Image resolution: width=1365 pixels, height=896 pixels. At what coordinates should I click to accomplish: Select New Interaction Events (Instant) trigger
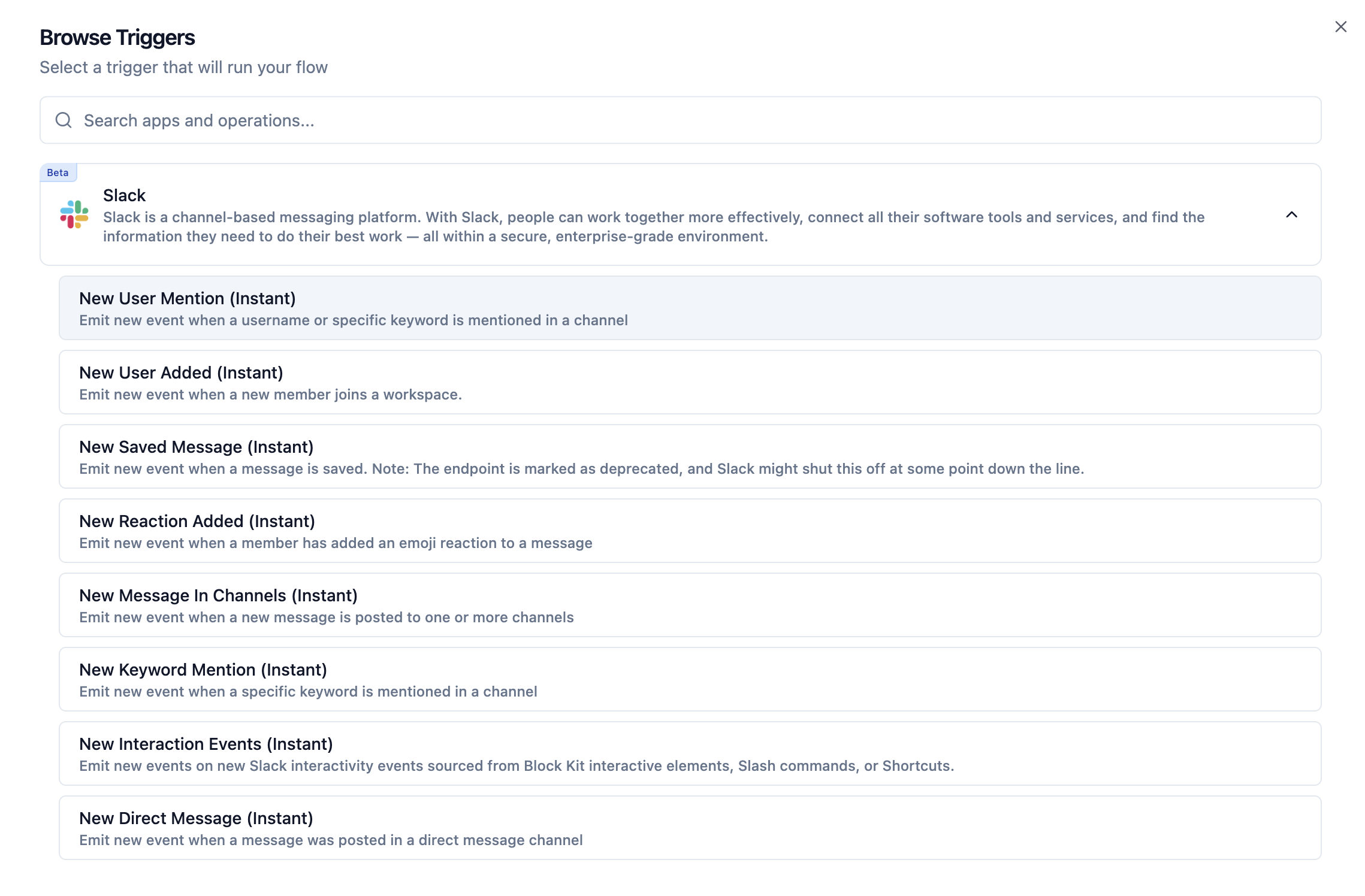(x=206, y=744)
